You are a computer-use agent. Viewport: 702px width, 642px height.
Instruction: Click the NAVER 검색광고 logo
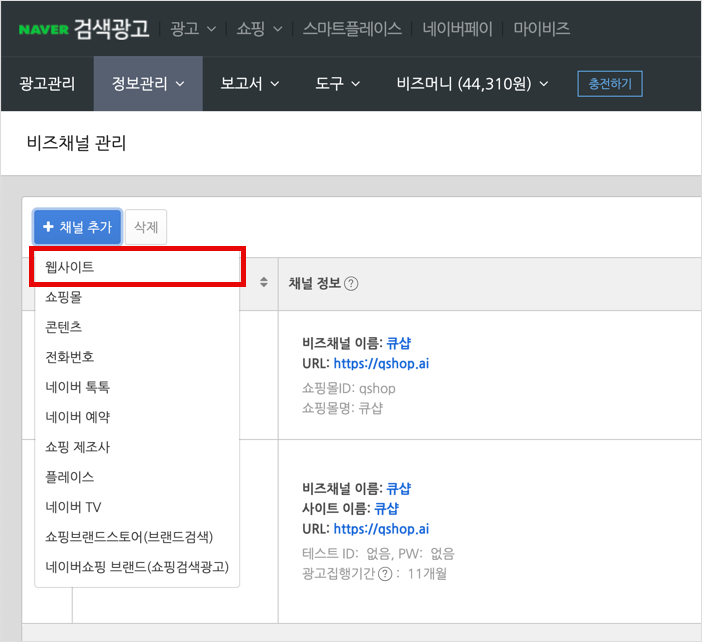click(84, 29)
